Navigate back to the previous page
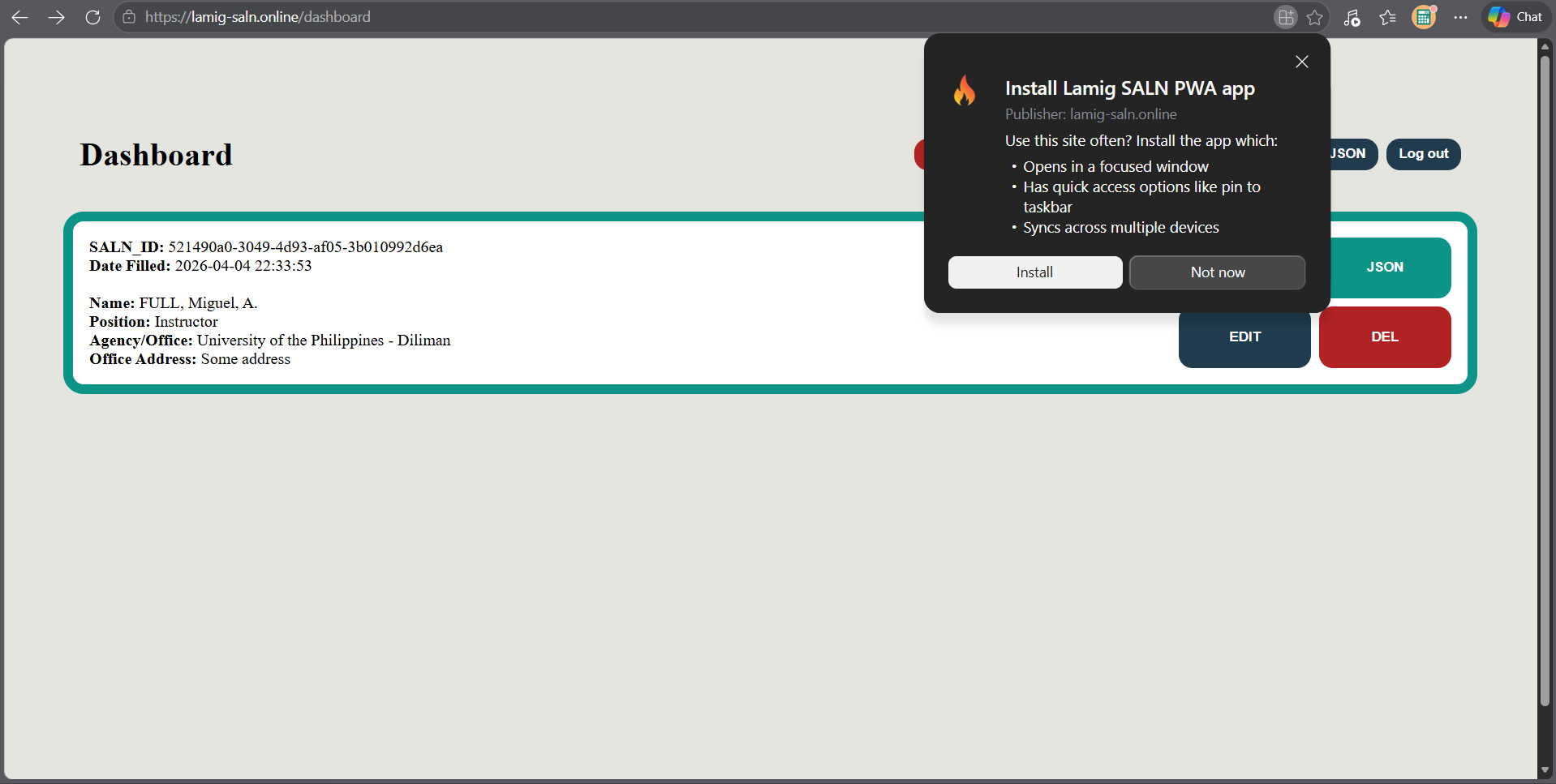Image resolution: width=1556 pixels, height=784 pixels. pyautogui.click(x=19, y=17)
